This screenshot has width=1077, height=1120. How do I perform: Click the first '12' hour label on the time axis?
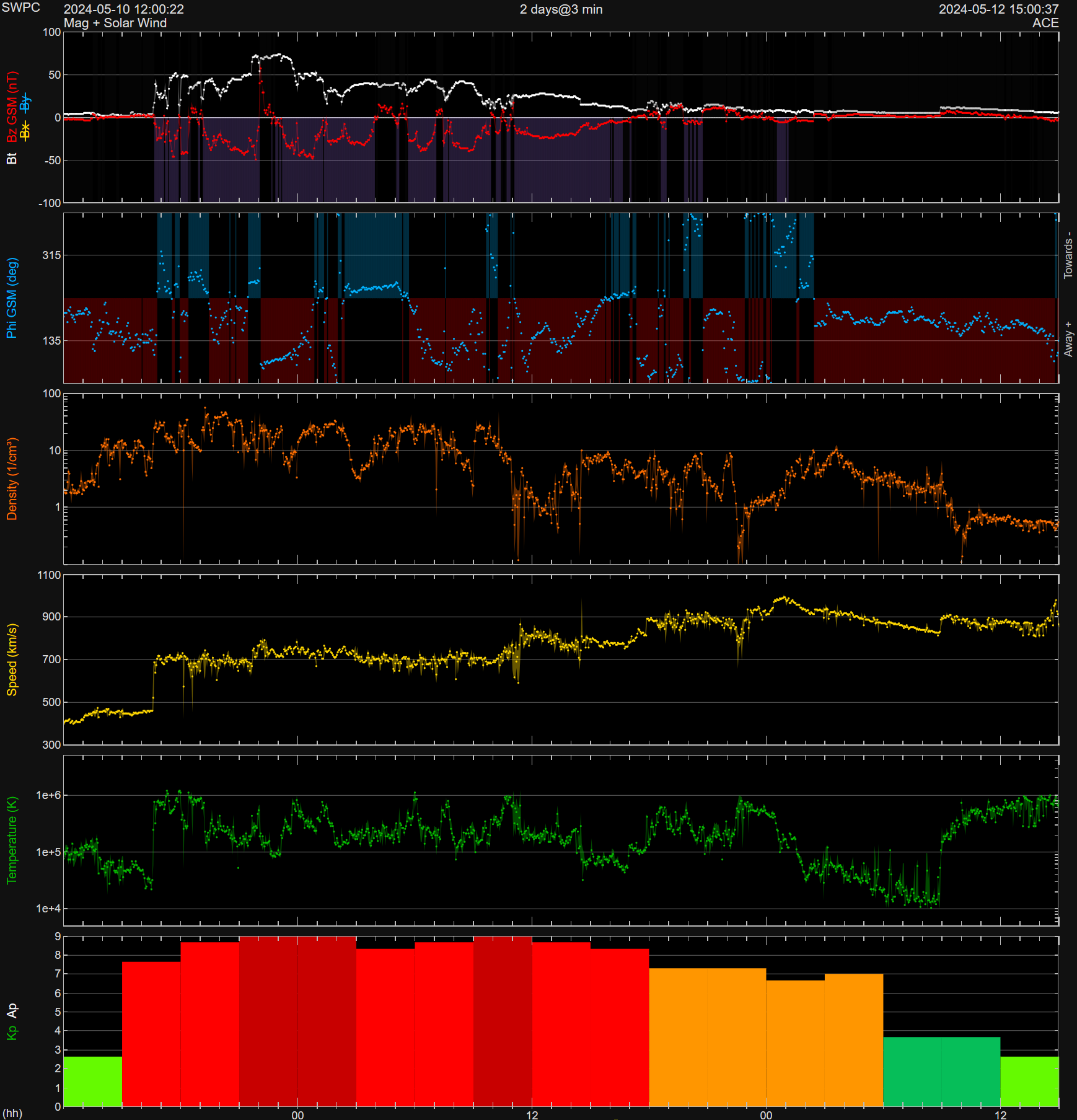click(532, 1115)
